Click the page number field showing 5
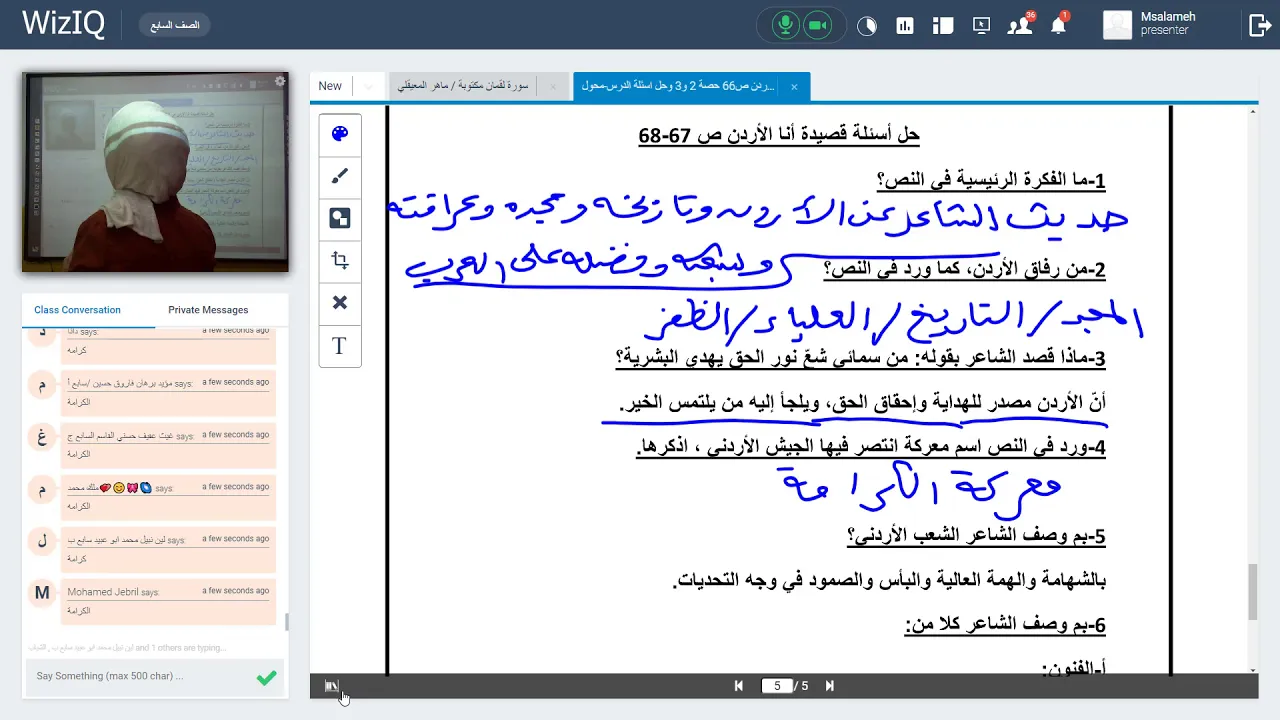This screenshot has width=1280, height=720. (777, 686)
